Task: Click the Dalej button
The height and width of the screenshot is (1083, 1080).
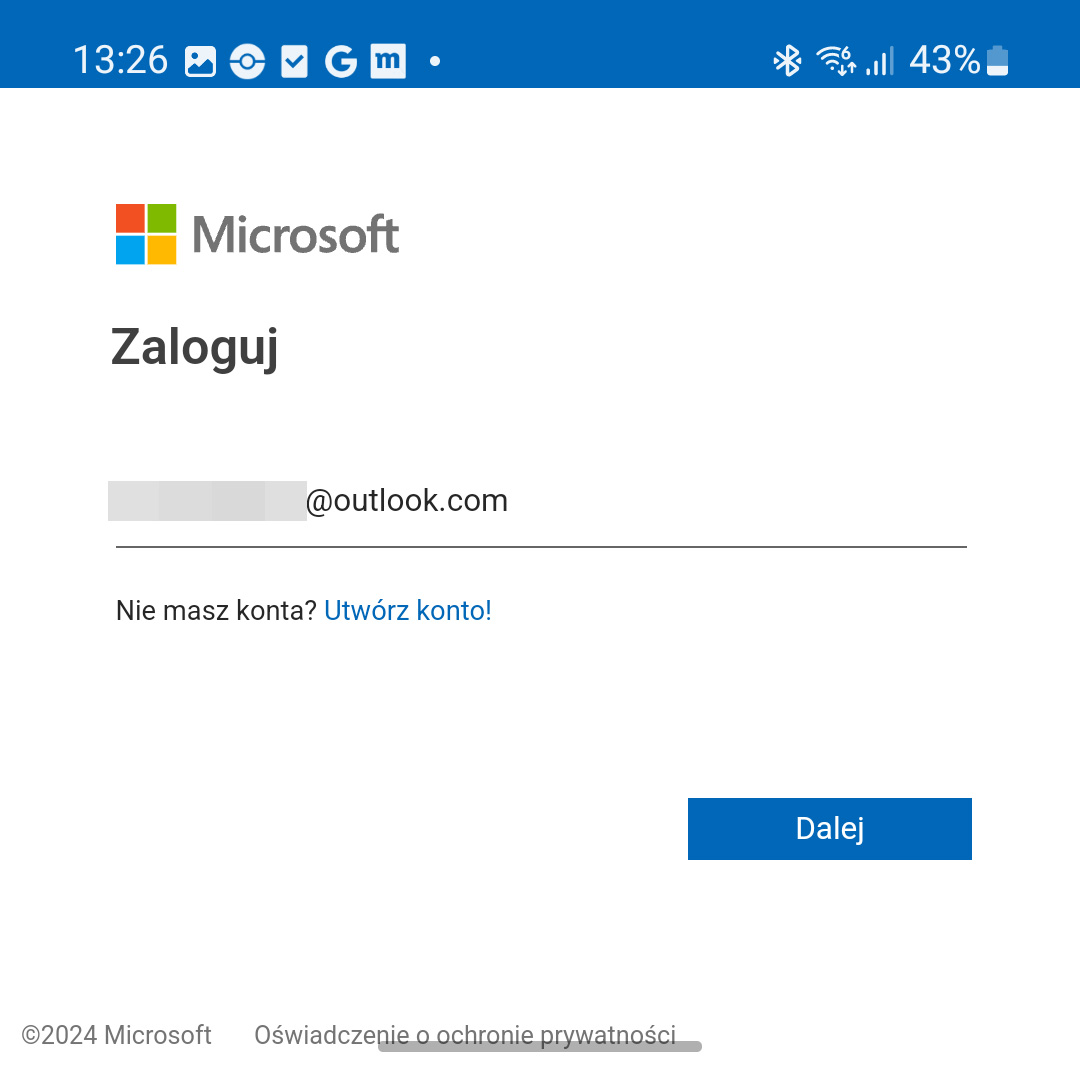Action: pyautogui.click(x=829, y=829)
